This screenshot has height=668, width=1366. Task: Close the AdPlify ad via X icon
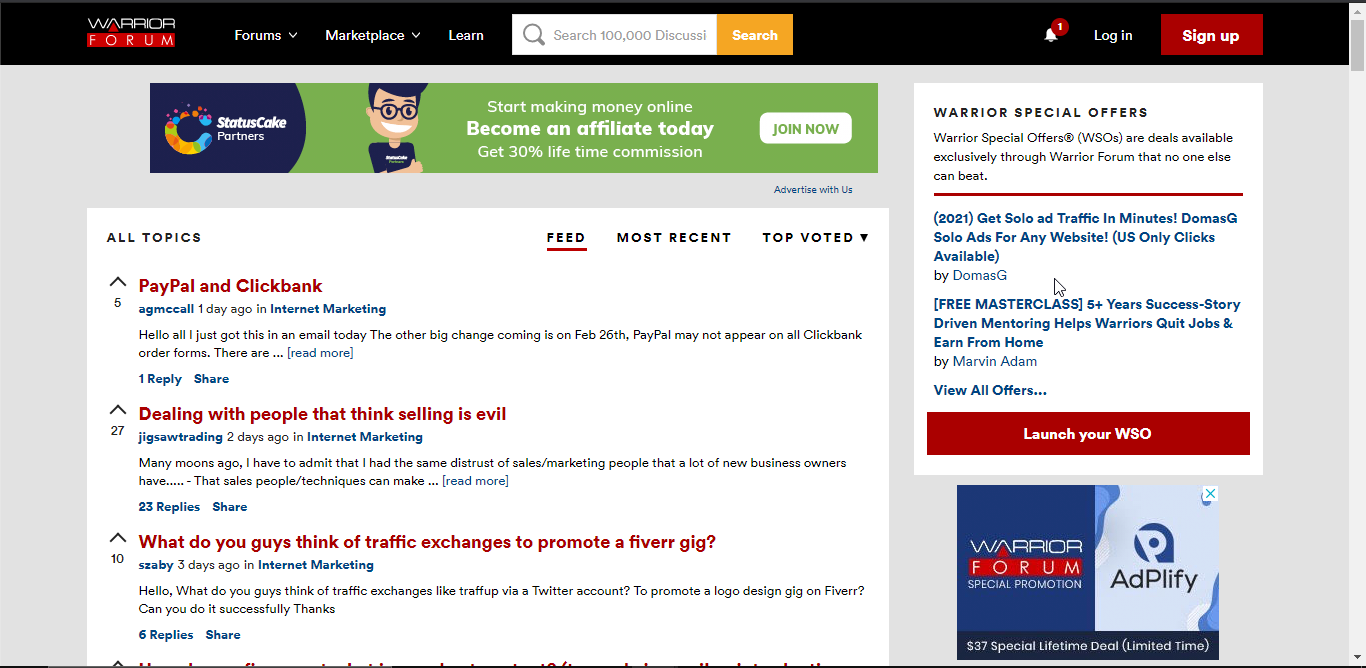click(x=1210, y=494)
